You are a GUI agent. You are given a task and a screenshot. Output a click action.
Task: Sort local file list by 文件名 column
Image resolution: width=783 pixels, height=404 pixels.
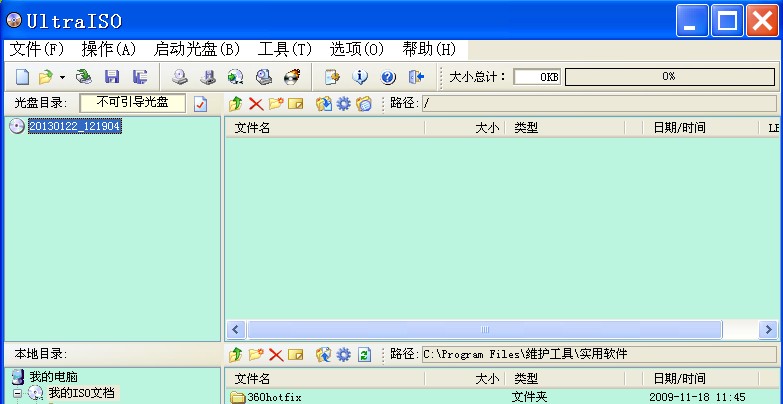click(x=325, y=379)
